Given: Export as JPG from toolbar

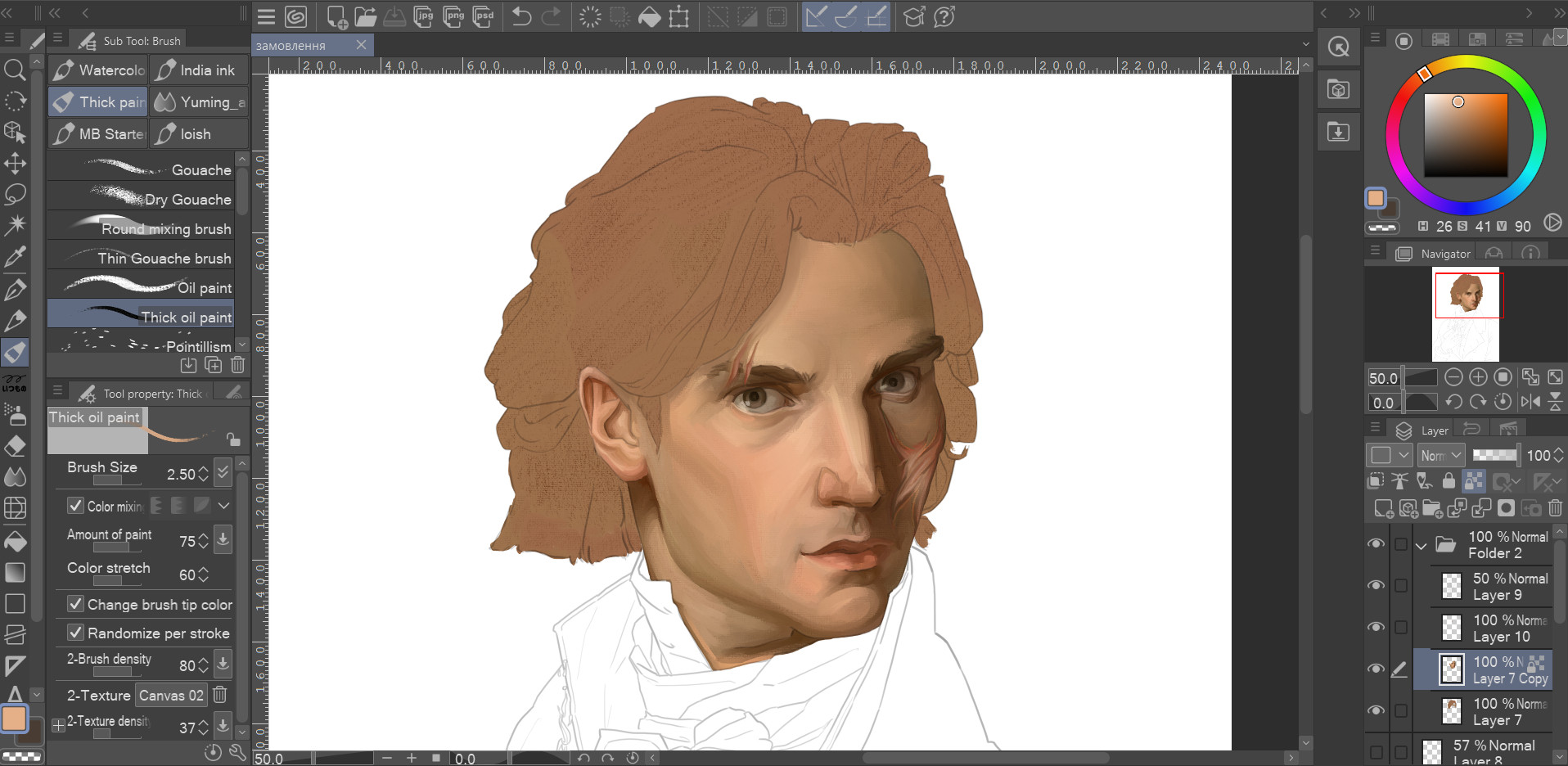Looking at the screenshot, I should 424,16.
